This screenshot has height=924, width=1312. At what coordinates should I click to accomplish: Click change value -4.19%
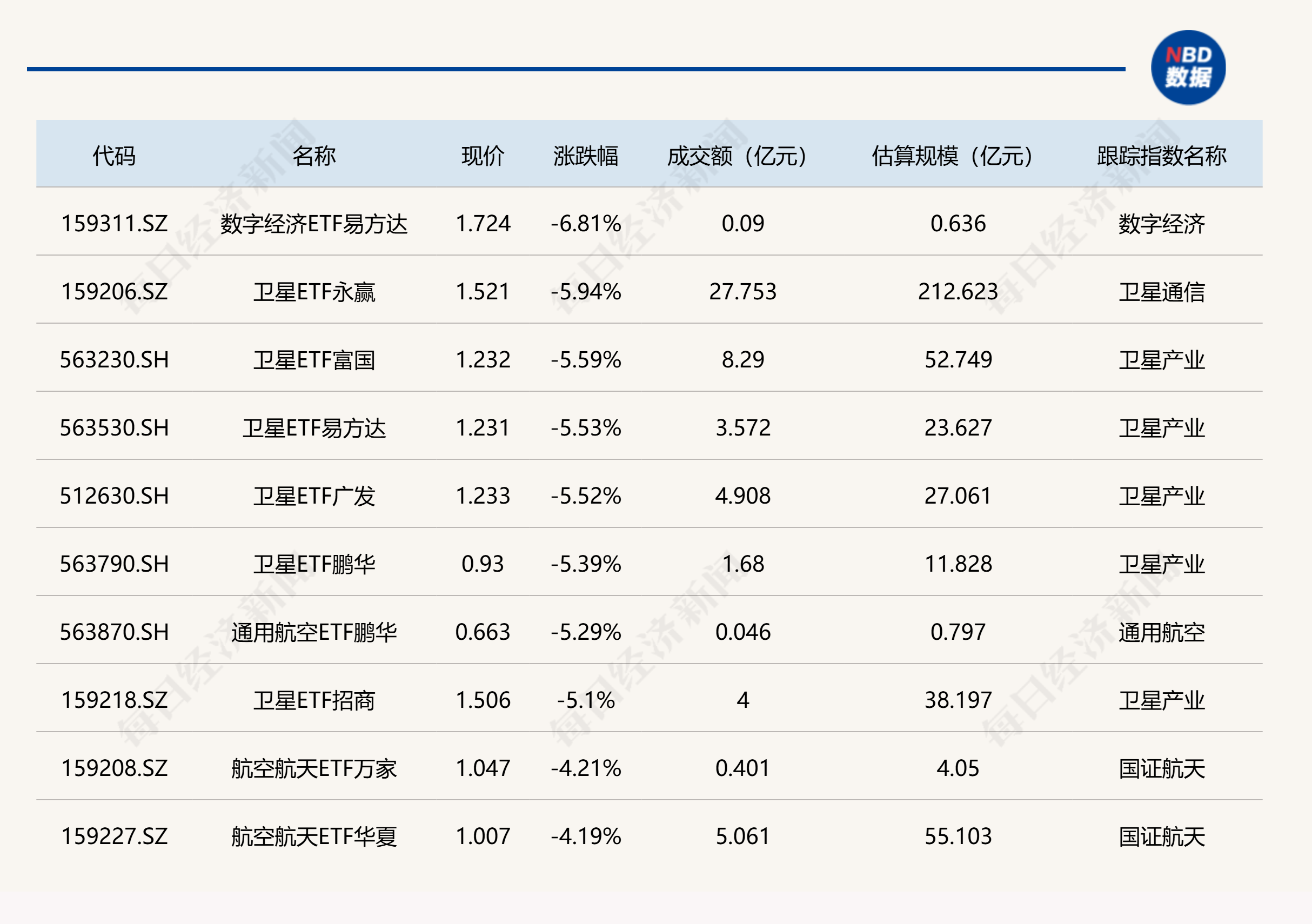586,835
